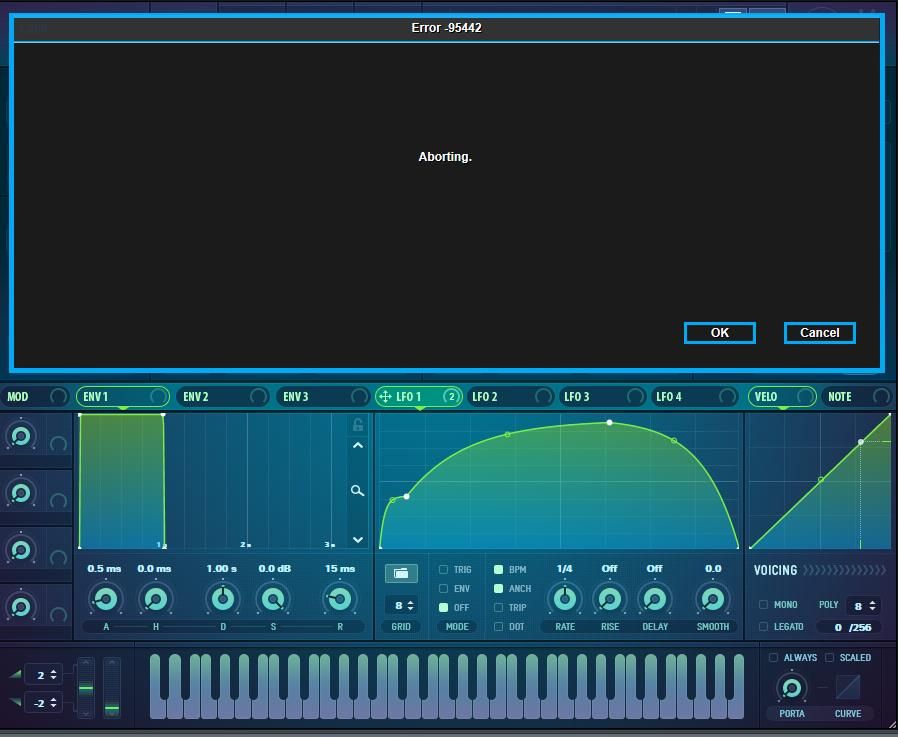
Task: Click the envelope lock icon
Action: (358, 424)
